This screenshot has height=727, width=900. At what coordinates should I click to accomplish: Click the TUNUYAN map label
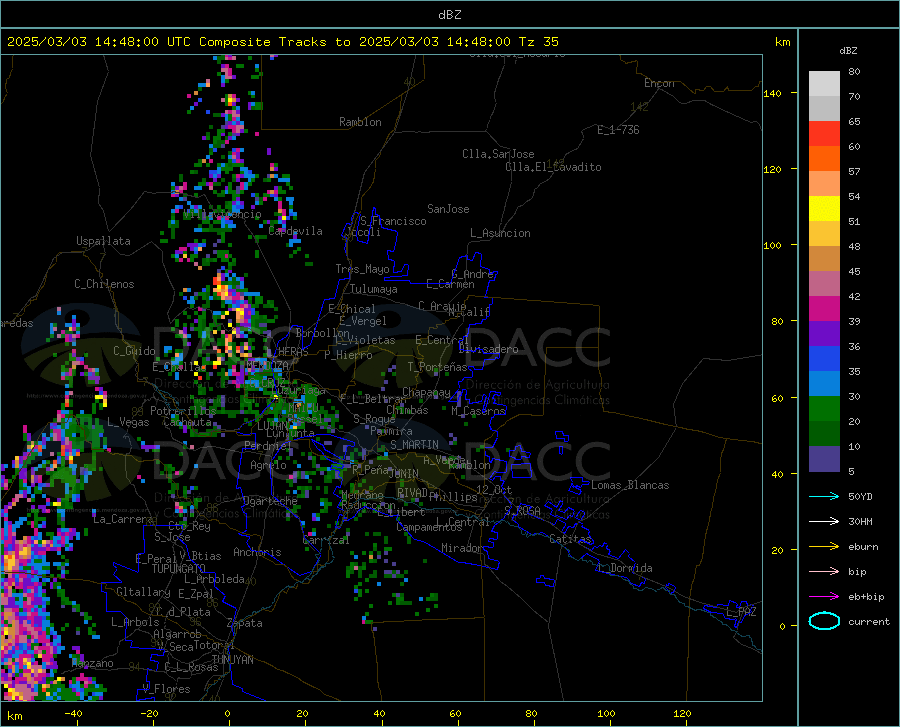(232, 660)
